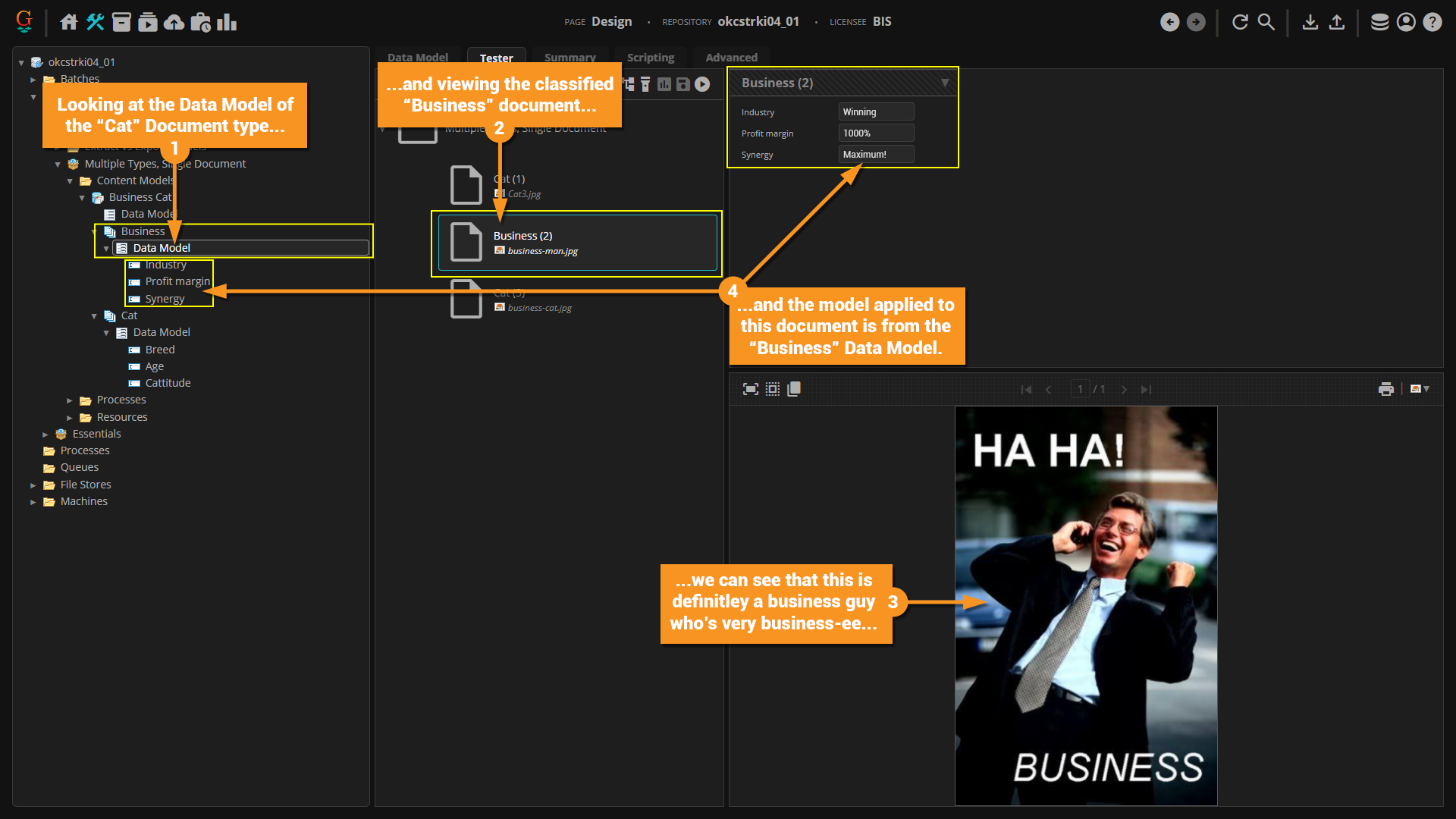Expand the File Stores folder
The height and width of the screenshot is (819, 1456).
tap(33, 485)
